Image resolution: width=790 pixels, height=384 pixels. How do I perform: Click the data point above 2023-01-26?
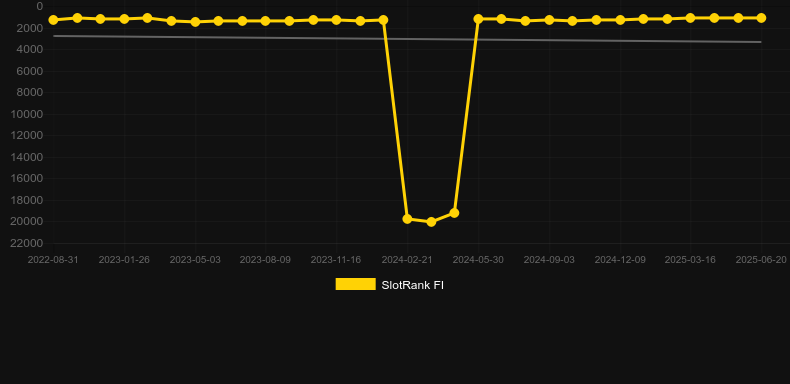(x=124, y=19)
